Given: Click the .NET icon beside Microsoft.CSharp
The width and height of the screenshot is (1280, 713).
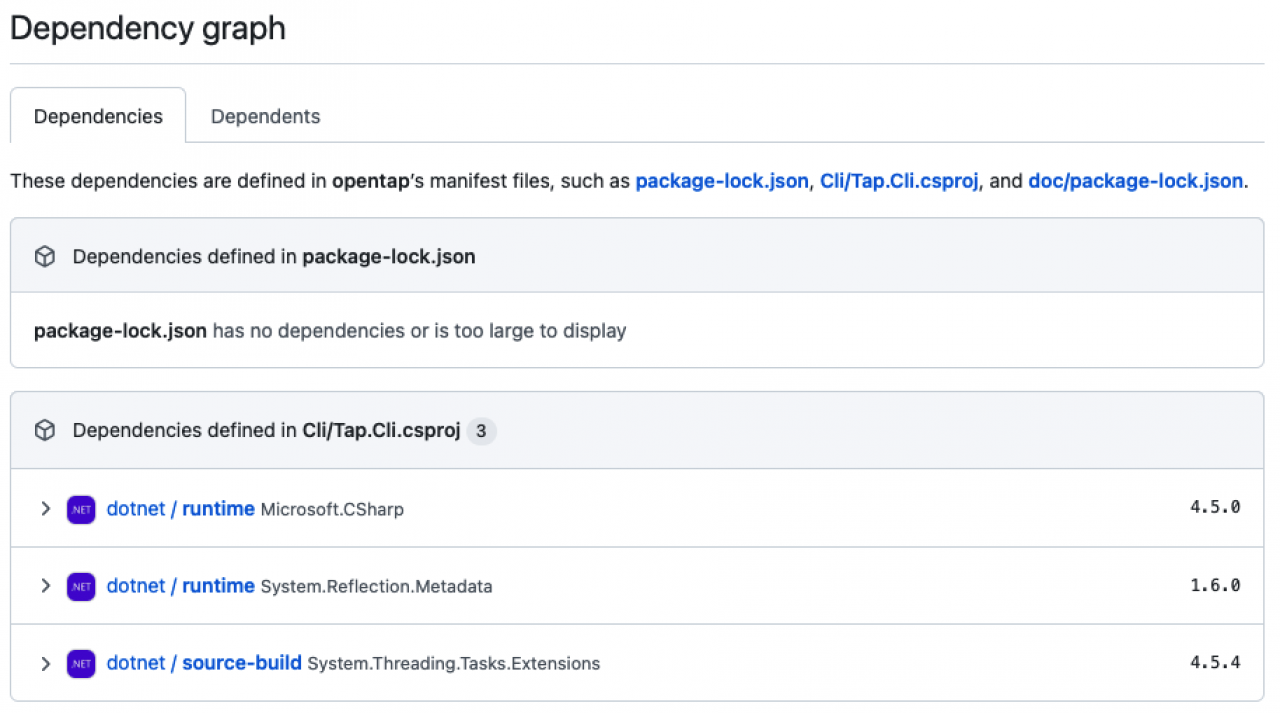Looking at the screenshot, I should pos(81,509).
